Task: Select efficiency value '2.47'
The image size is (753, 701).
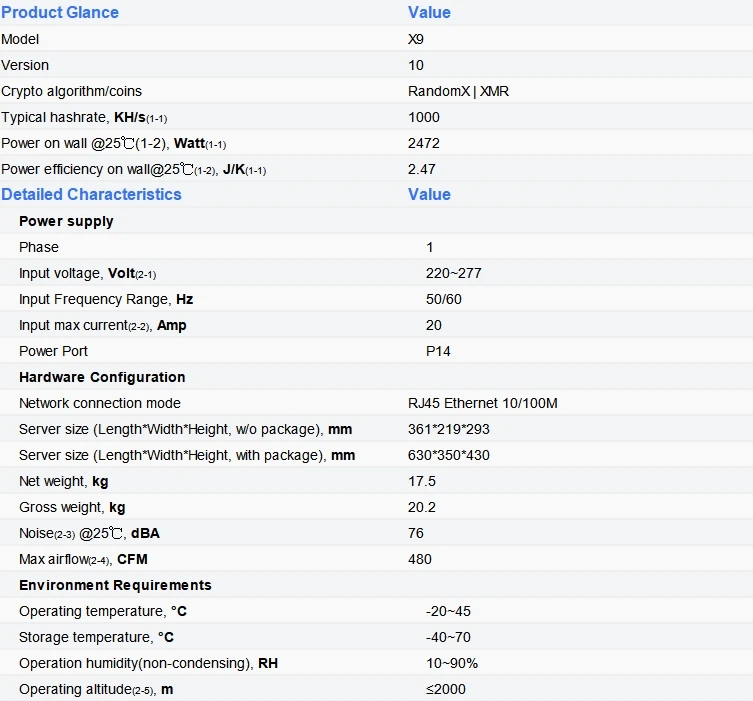Action: coord(422,169)
